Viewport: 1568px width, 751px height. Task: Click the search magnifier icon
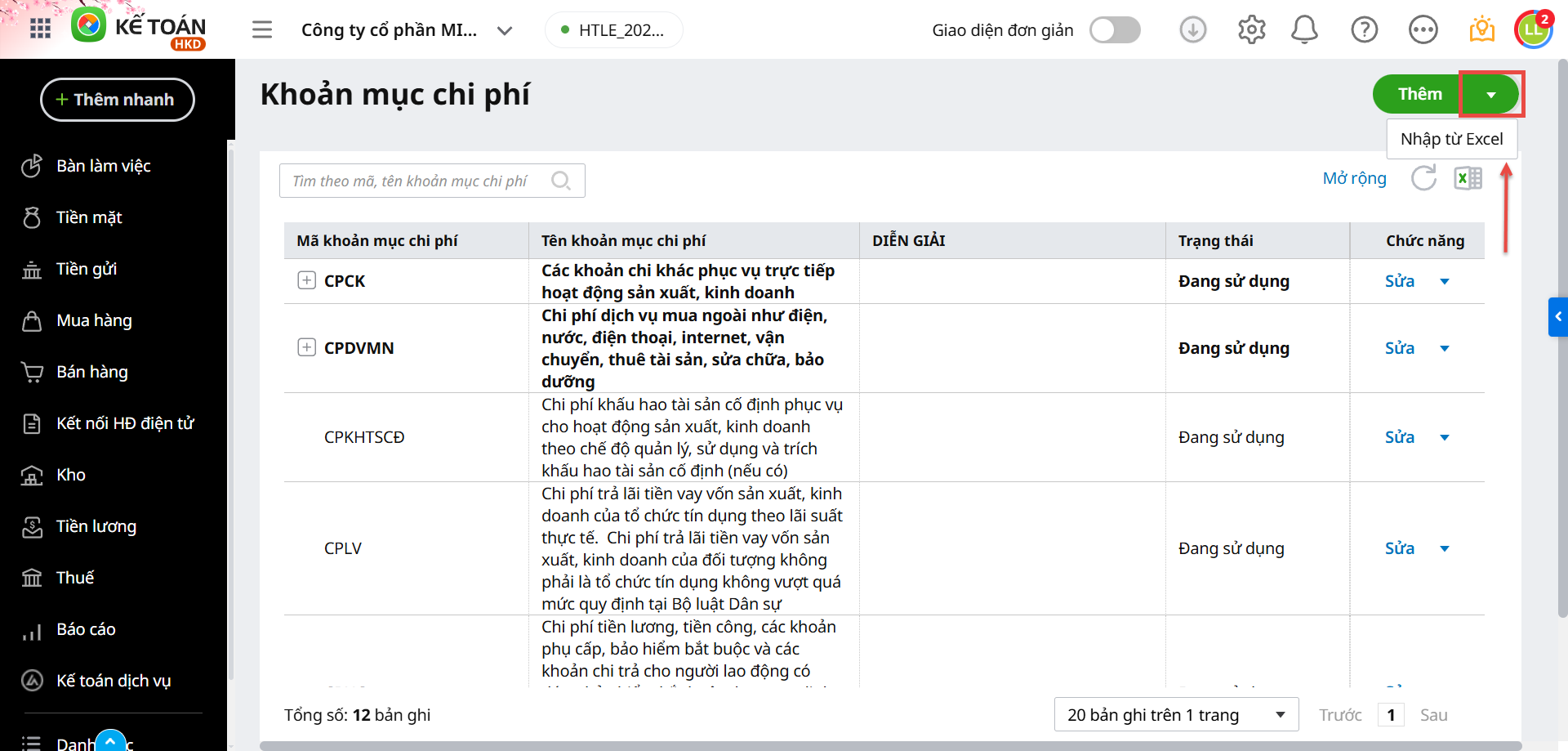(561, 181)
